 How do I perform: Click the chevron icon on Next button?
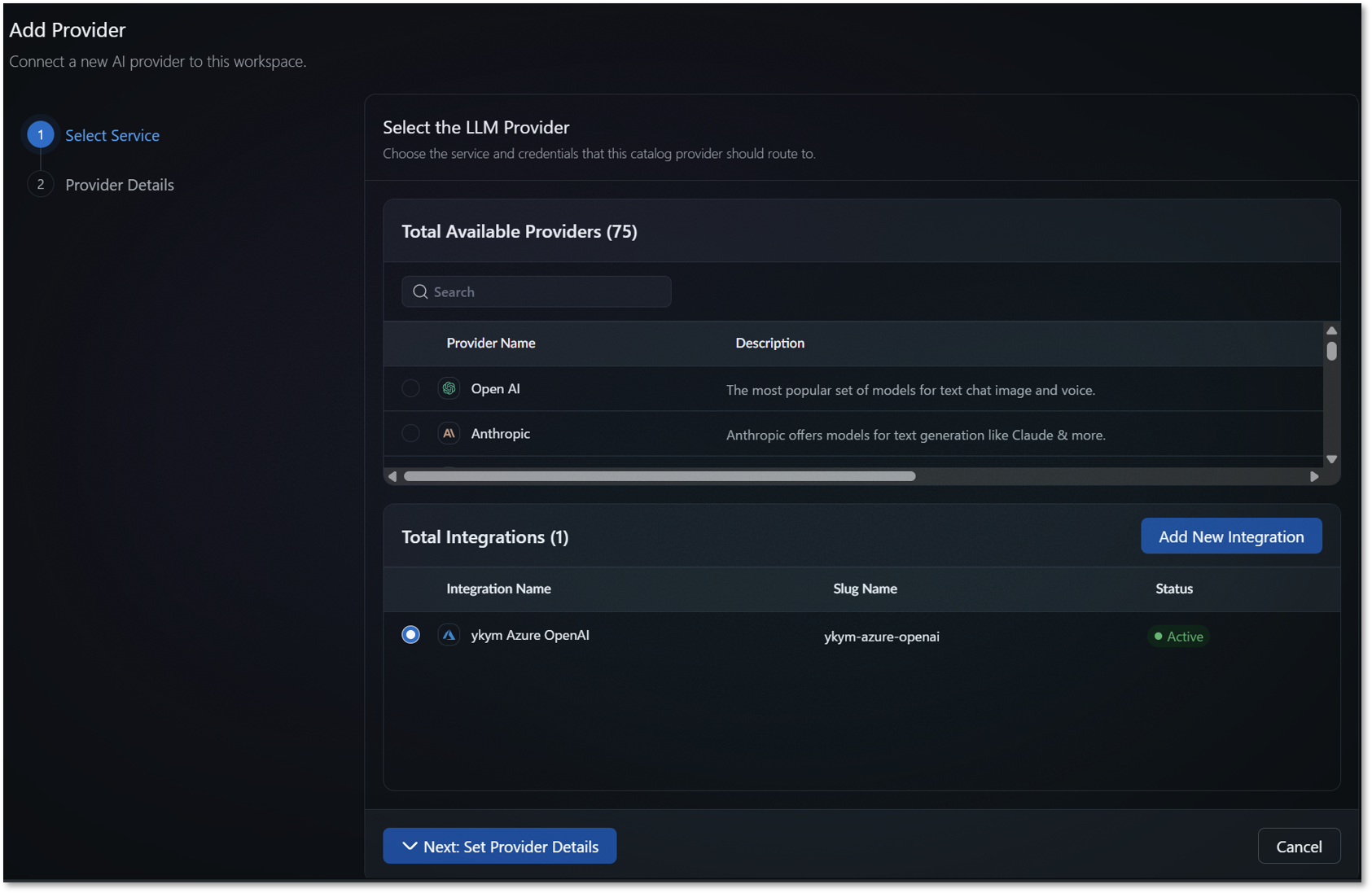(410, 847)
